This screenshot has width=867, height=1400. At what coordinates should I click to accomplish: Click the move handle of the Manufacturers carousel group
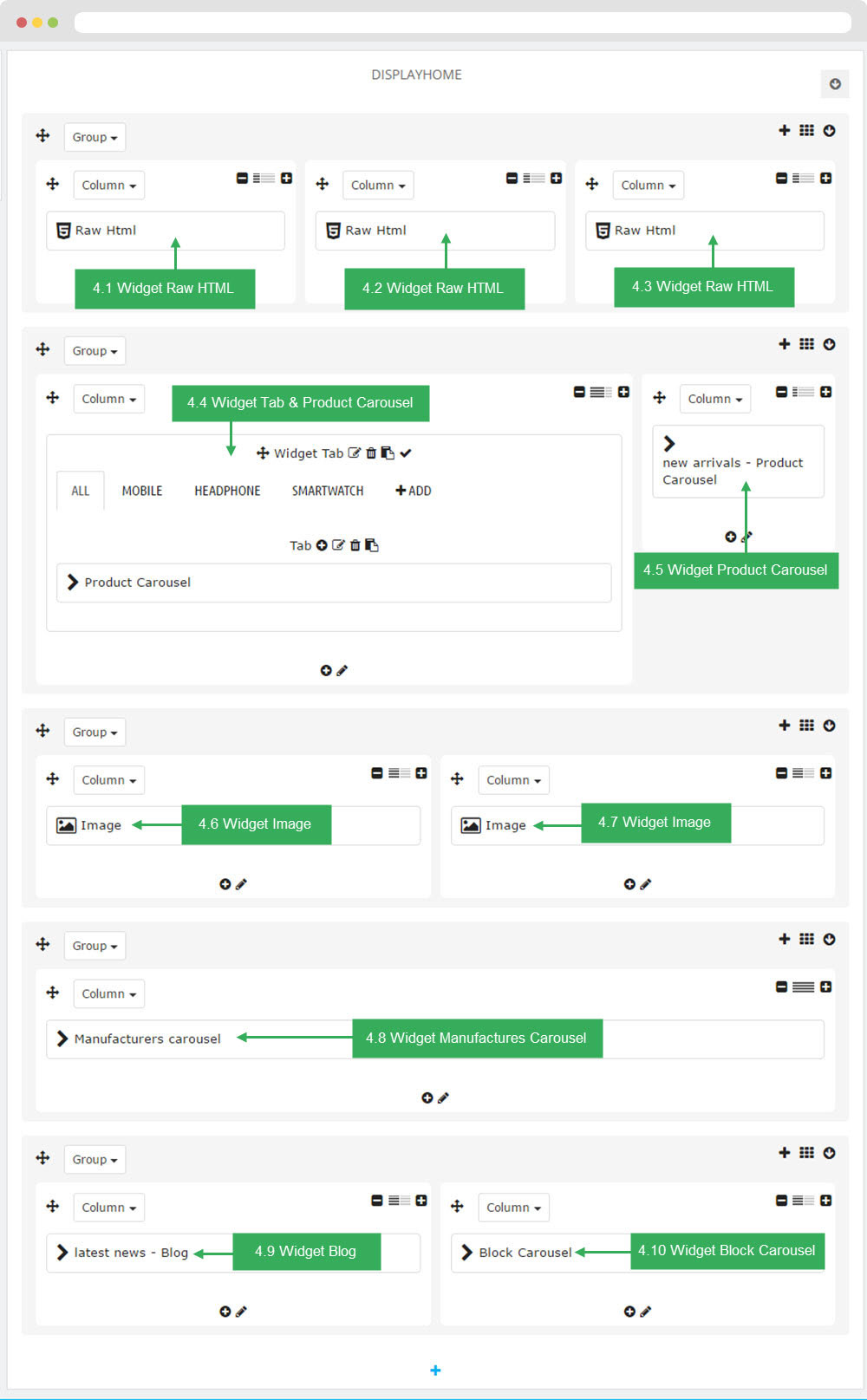pyautogui.click(x=42, y=944)
